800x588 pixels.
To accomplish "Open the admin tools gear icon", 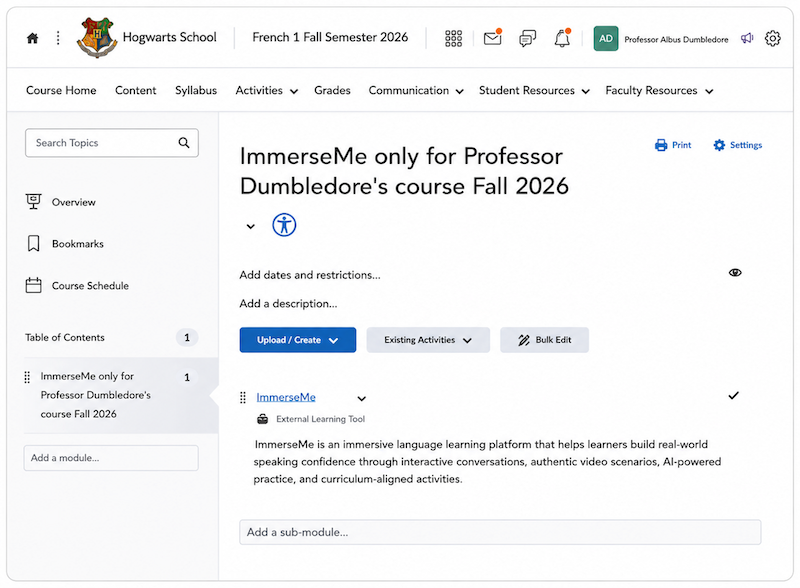I will [772, 38].
